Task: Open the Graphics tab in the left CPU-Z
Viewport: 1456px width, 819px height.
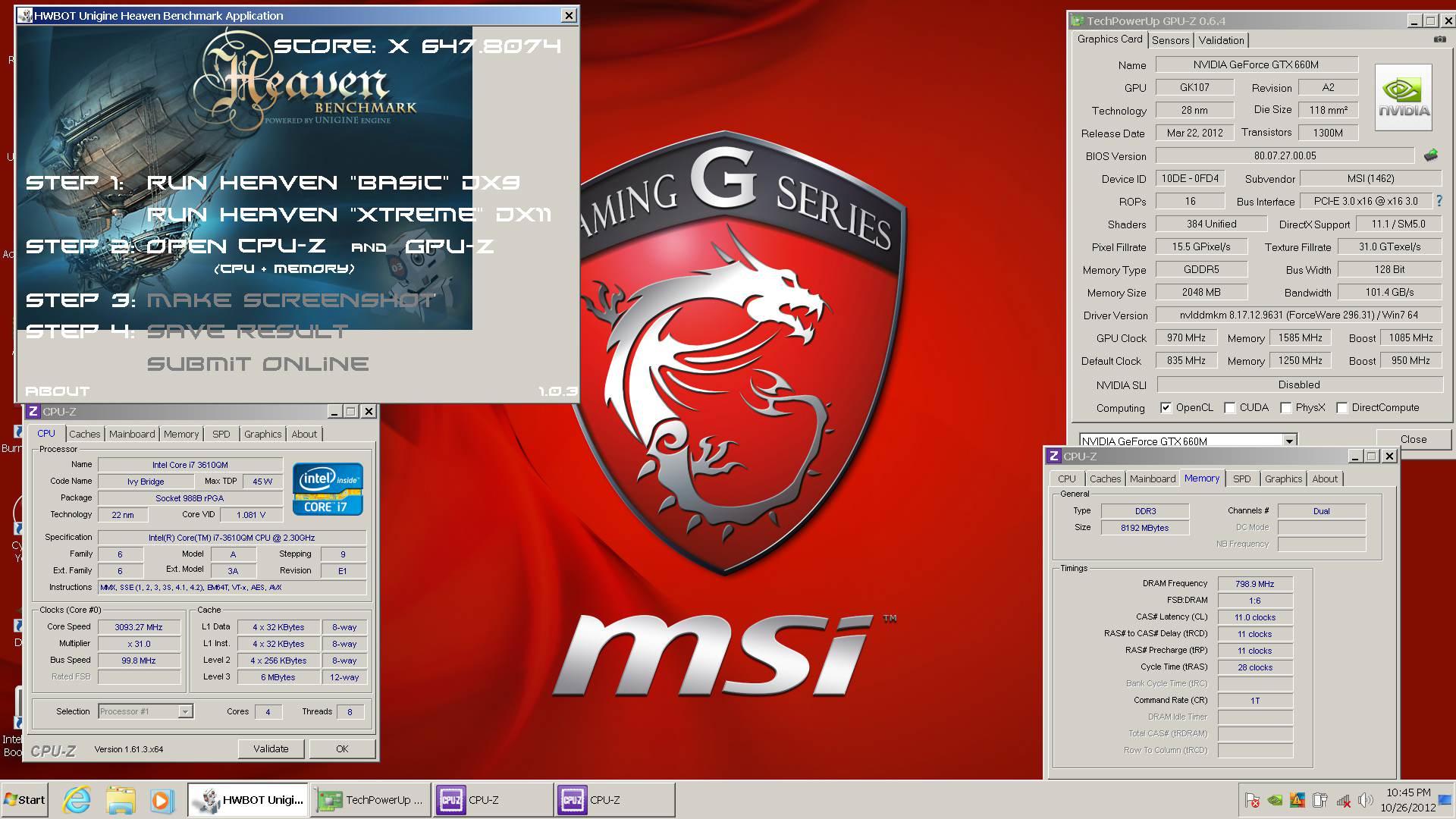Action: 263,434
